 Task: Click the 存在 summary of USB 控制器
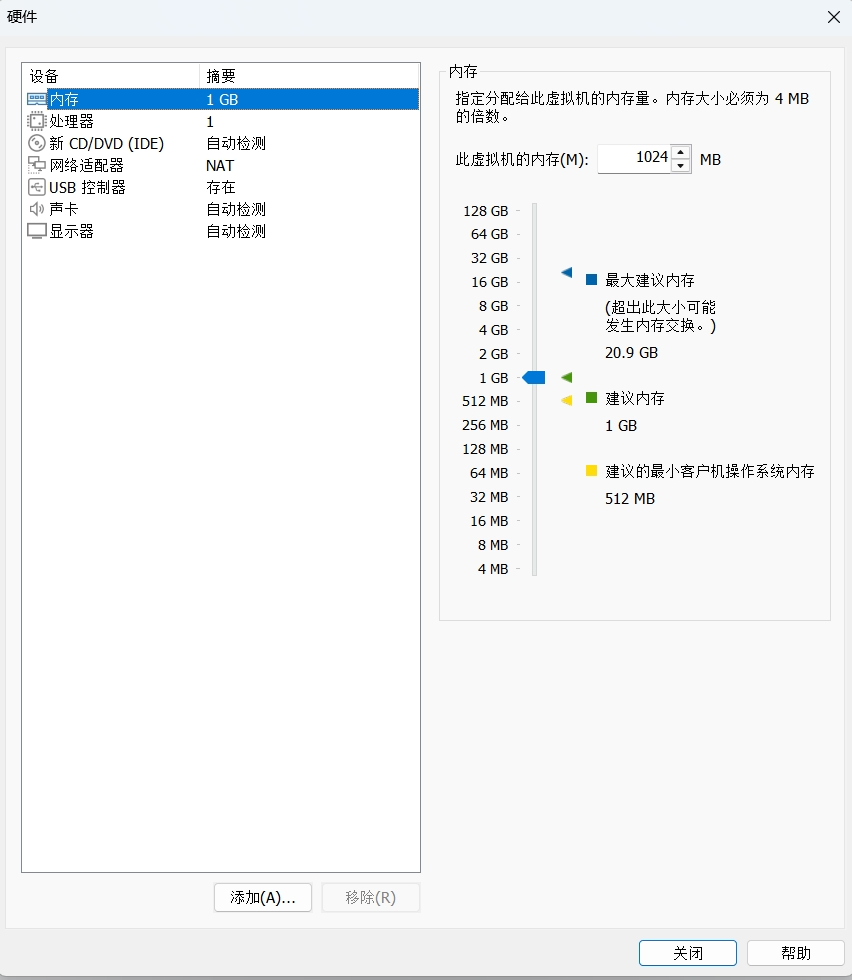(221, 188)
